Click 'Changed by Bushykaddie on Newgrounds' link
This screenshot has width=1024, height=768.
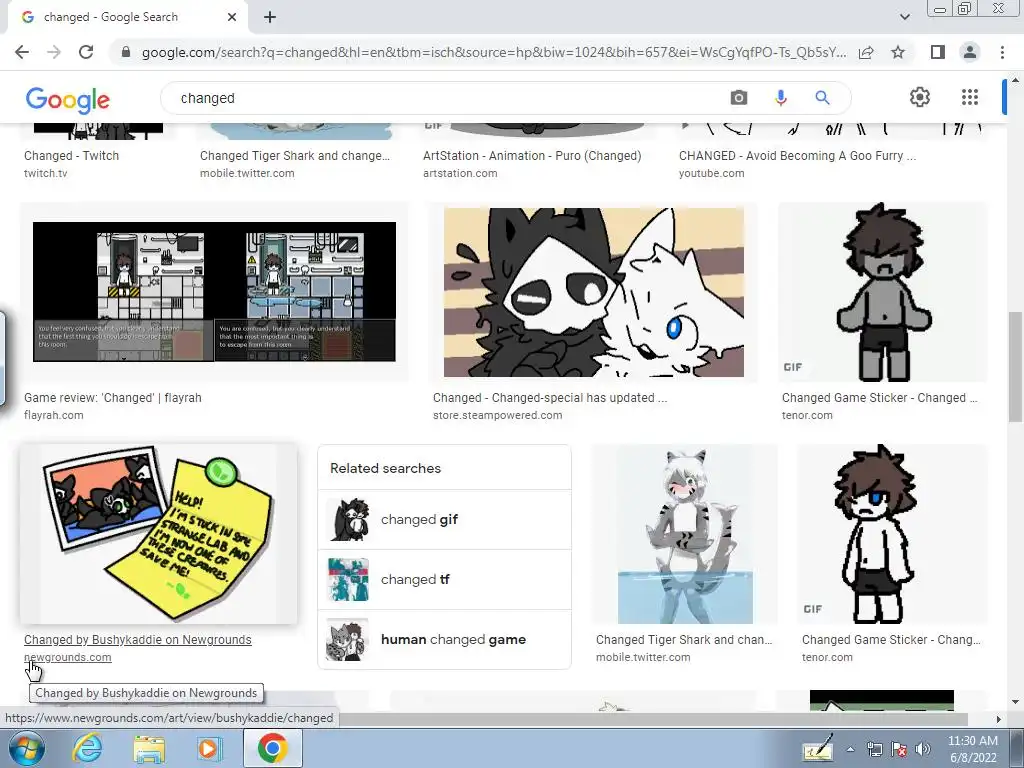138,640
